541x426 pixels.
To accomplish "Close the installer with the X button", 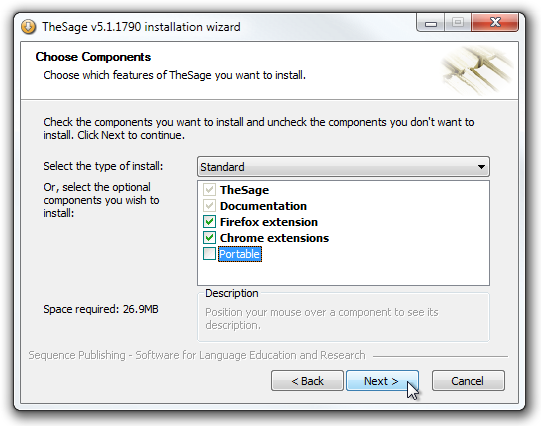I will tap(495, 23).
